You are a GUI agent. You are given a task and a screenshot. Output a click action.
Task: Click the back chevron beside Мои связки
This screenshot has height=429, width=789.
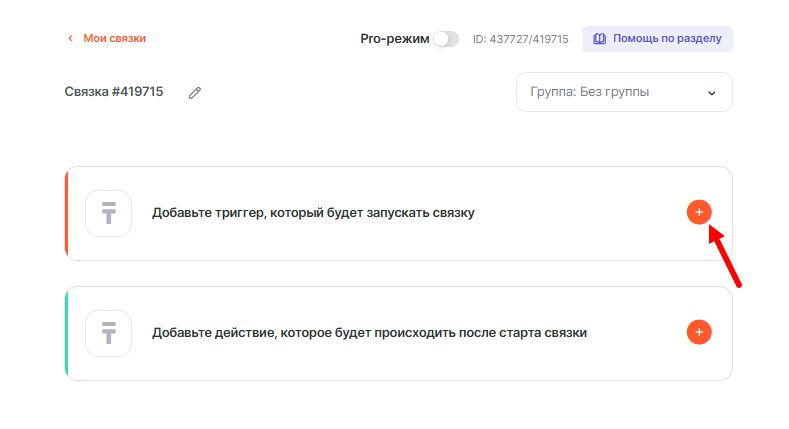click(x=70, y=39)
